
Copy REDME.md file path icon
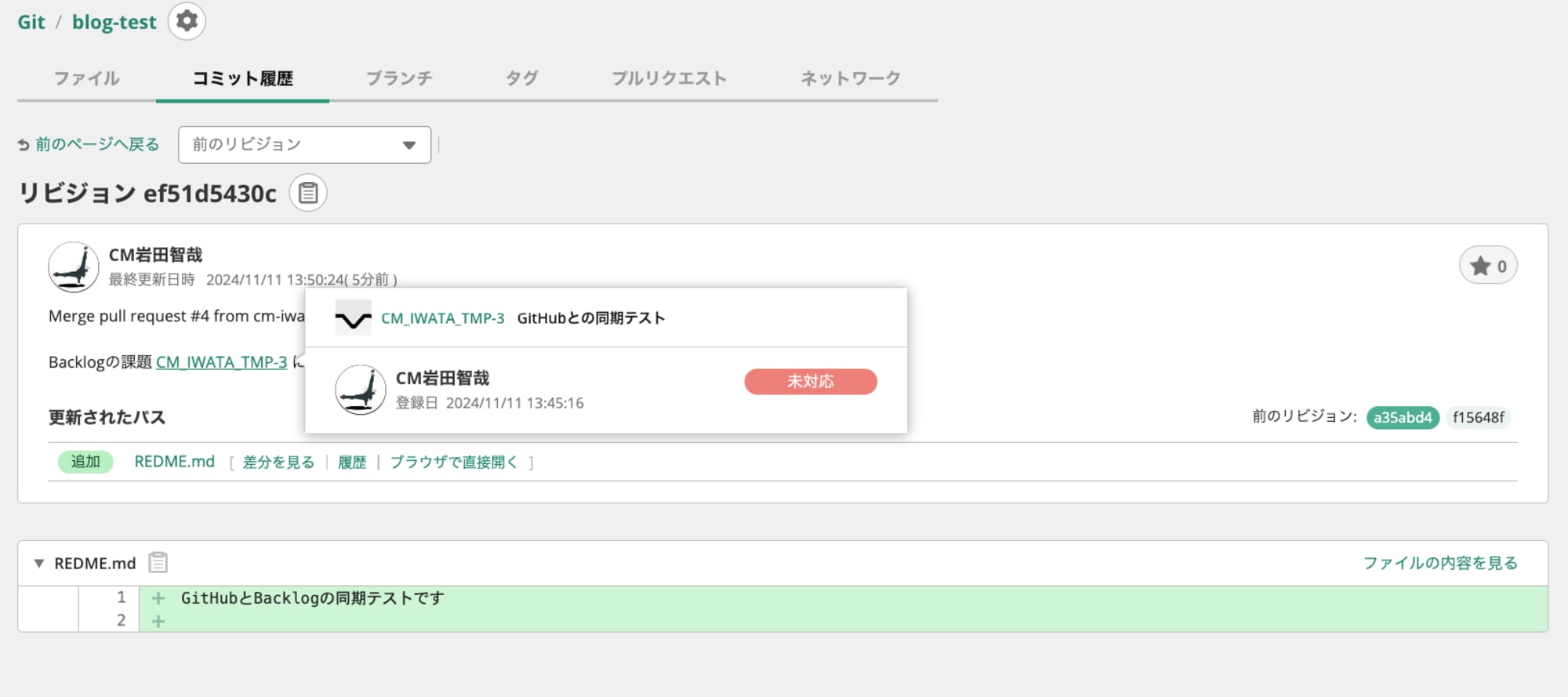158,562
